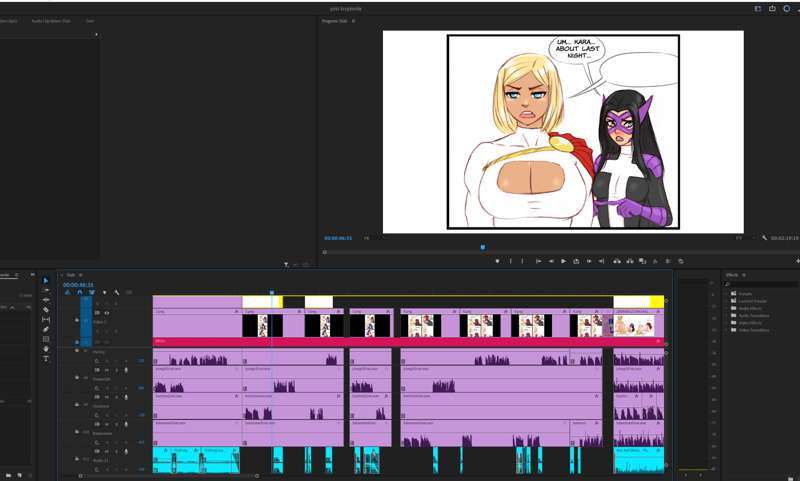
Task: Click the Export Frame camera button
Action: point(643,261)
